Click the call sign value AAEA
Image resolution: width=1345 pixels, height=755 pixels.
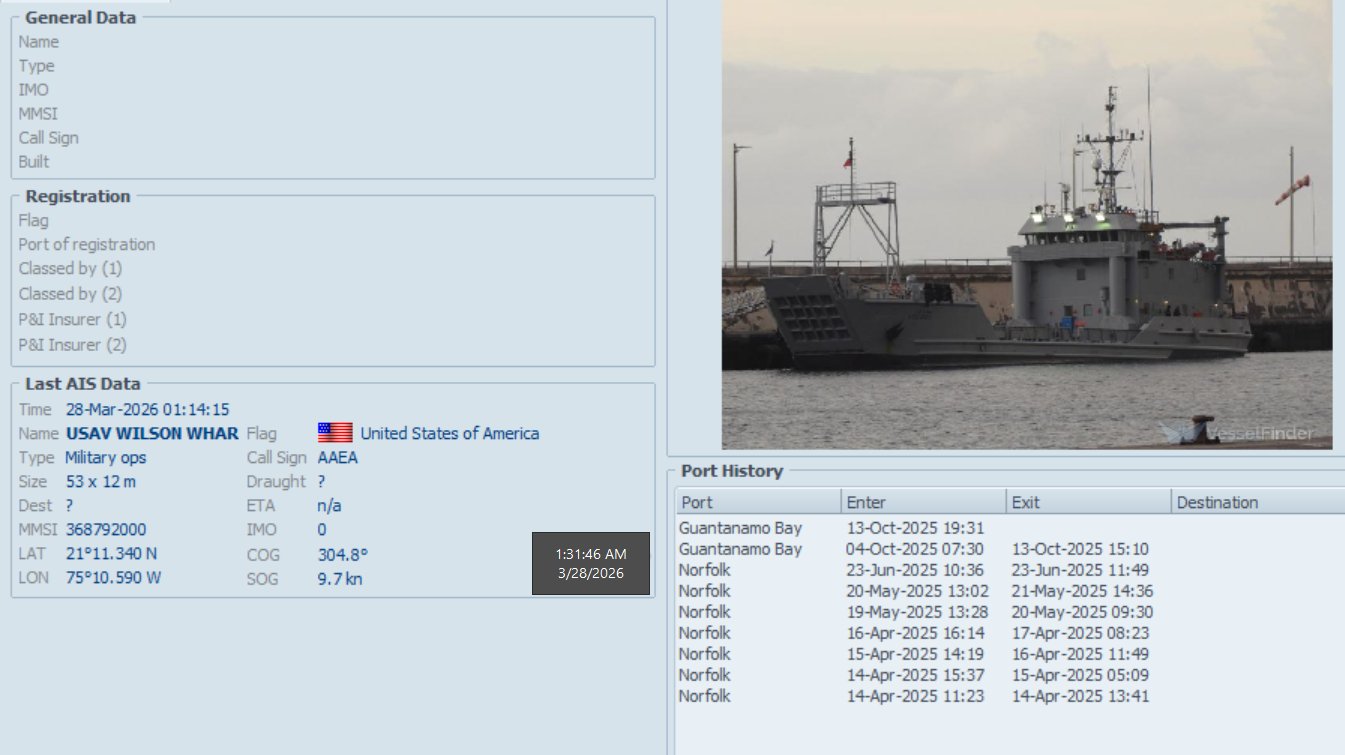(x=337, y=457)
